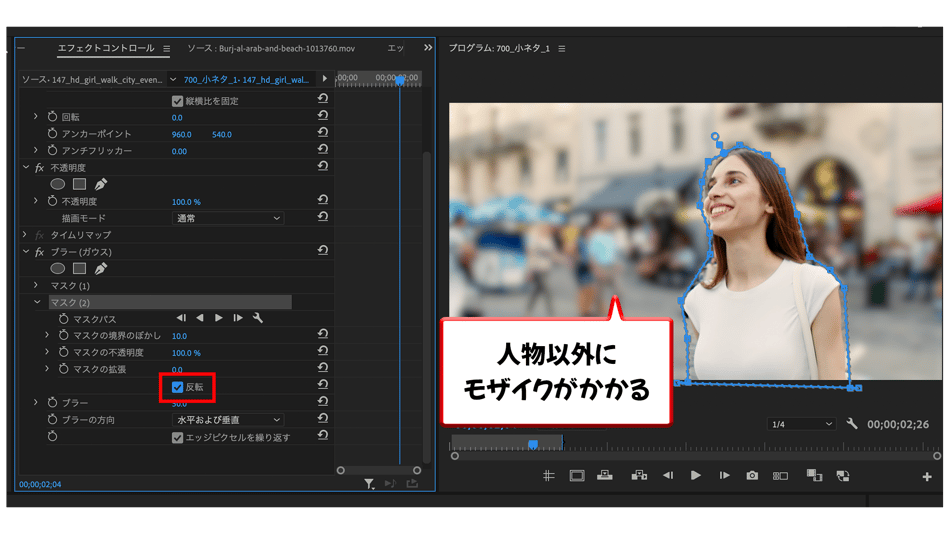Click the export frame camera icon
Image resolution: width=950 pixels, height=534 pixels.
click(752, 476)
